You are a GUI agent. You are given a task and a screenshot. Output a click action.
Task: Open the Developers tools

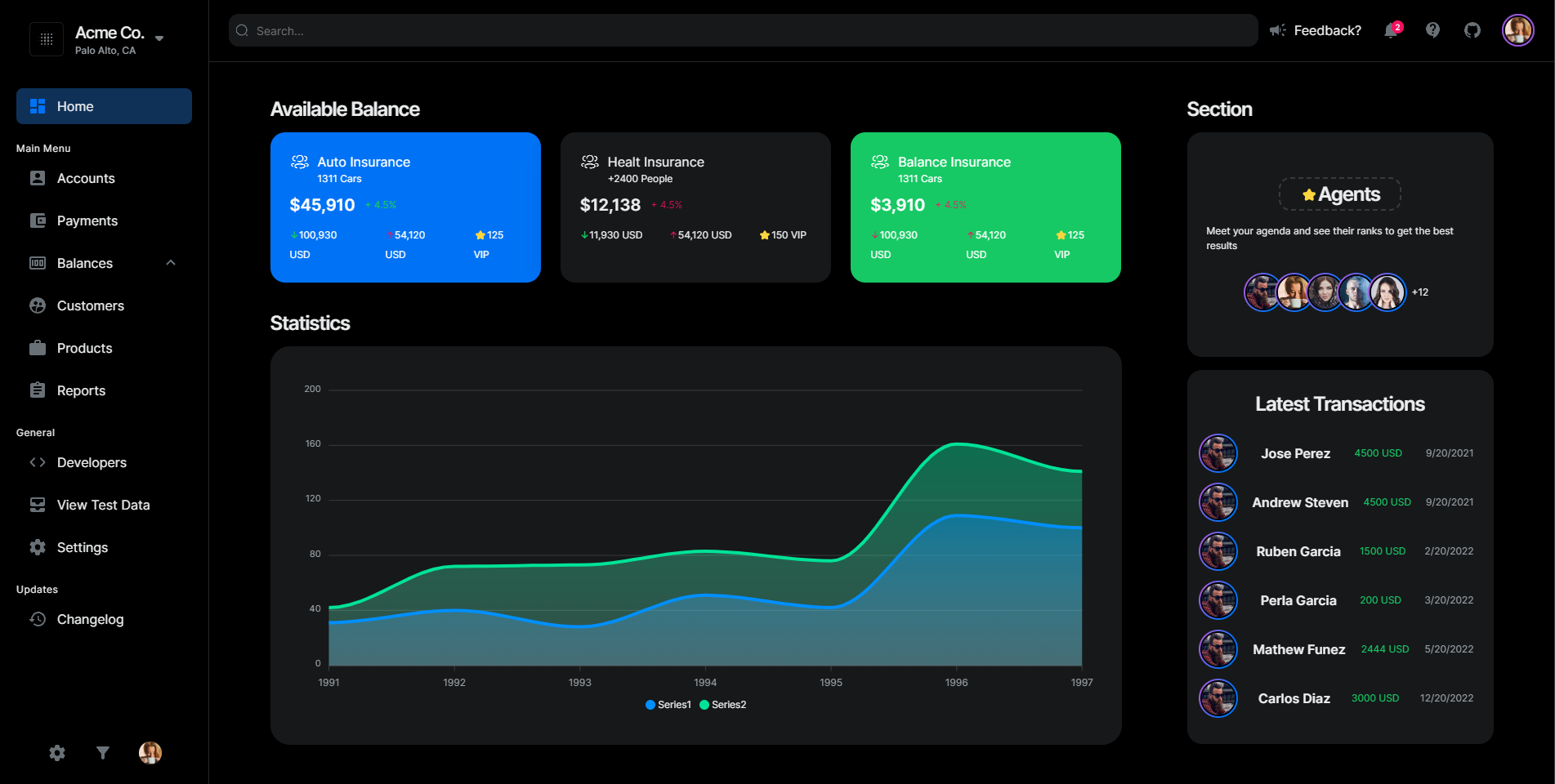92,462
